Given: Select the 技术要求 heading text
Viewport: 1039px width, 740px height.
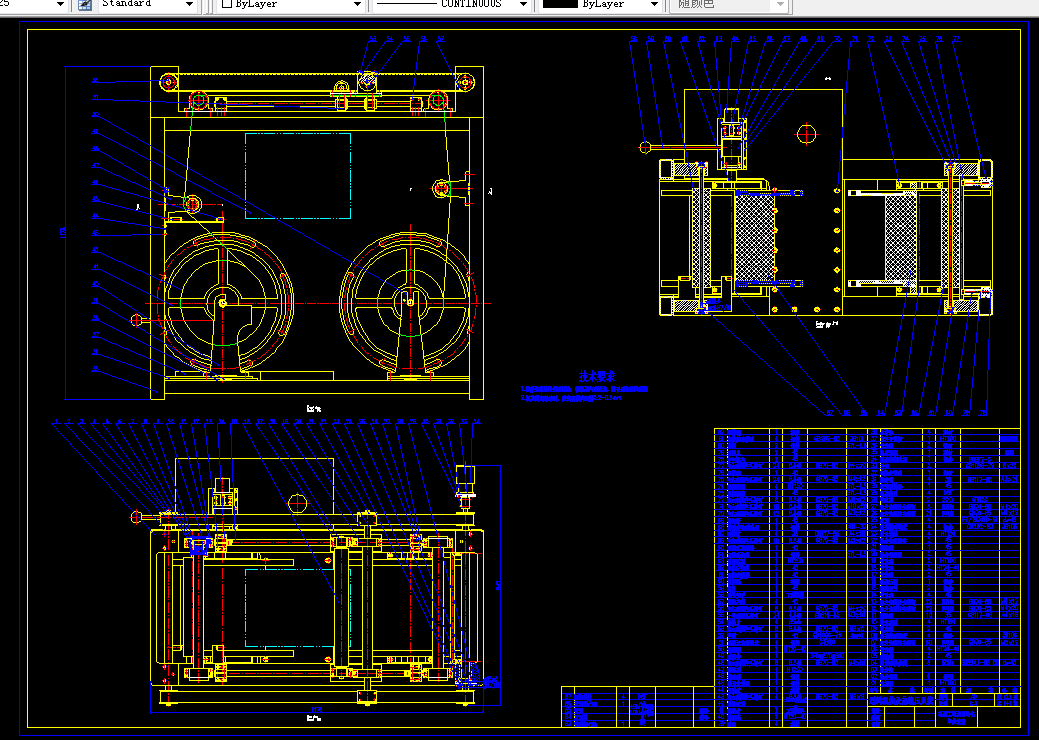Looking at the screenshot, I should pyautogui.click(x=596, y=376).
